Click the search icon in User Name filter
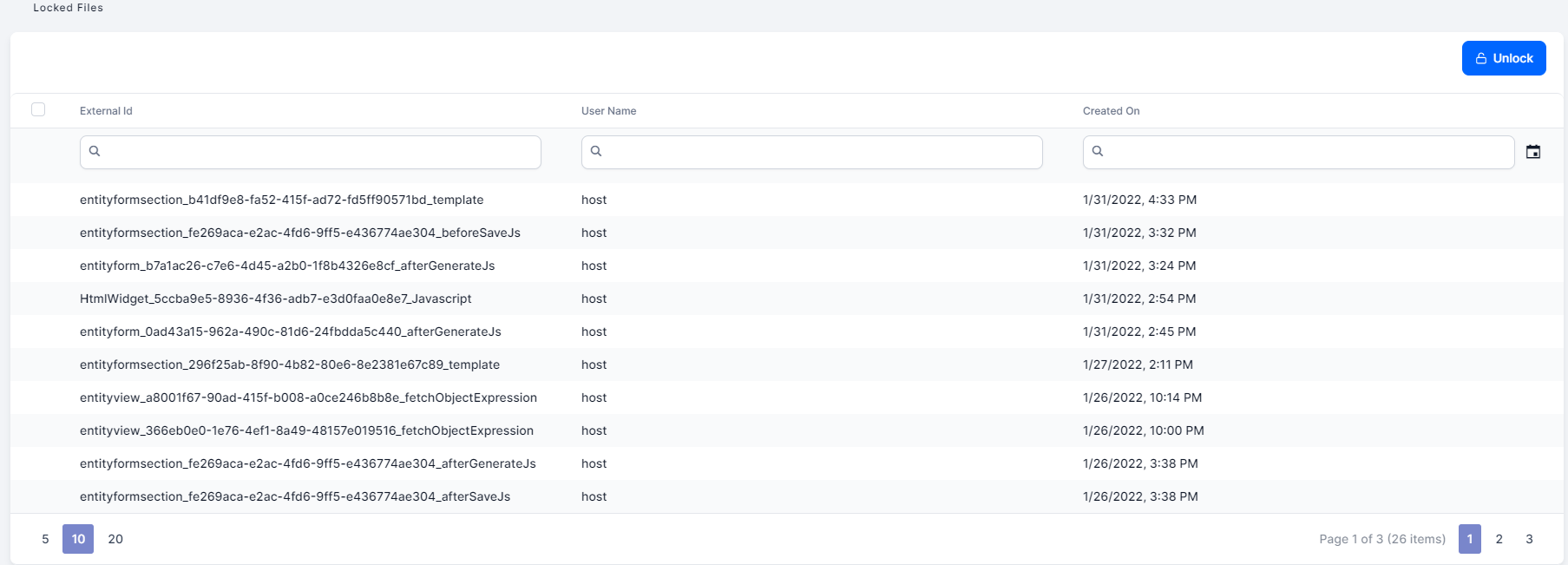This screenshot has height=565, width=1568. point(596,151)
